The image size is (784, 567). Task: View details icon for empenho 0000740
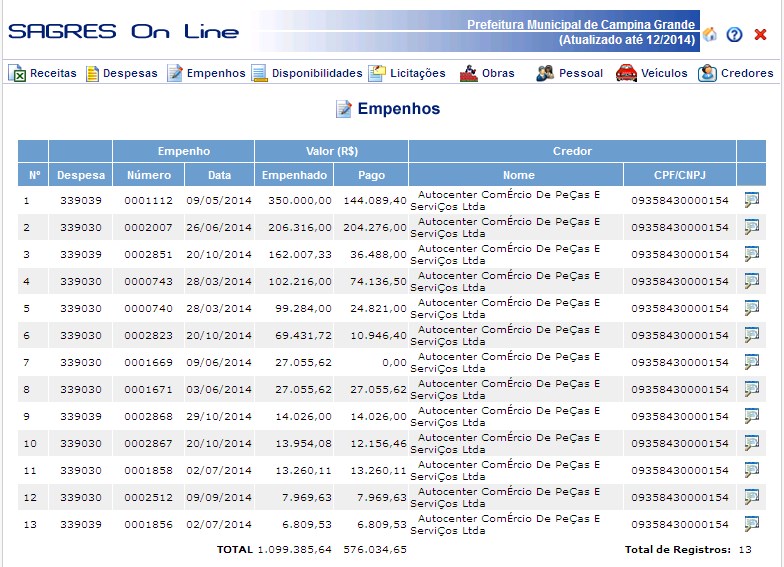[752, 308]
